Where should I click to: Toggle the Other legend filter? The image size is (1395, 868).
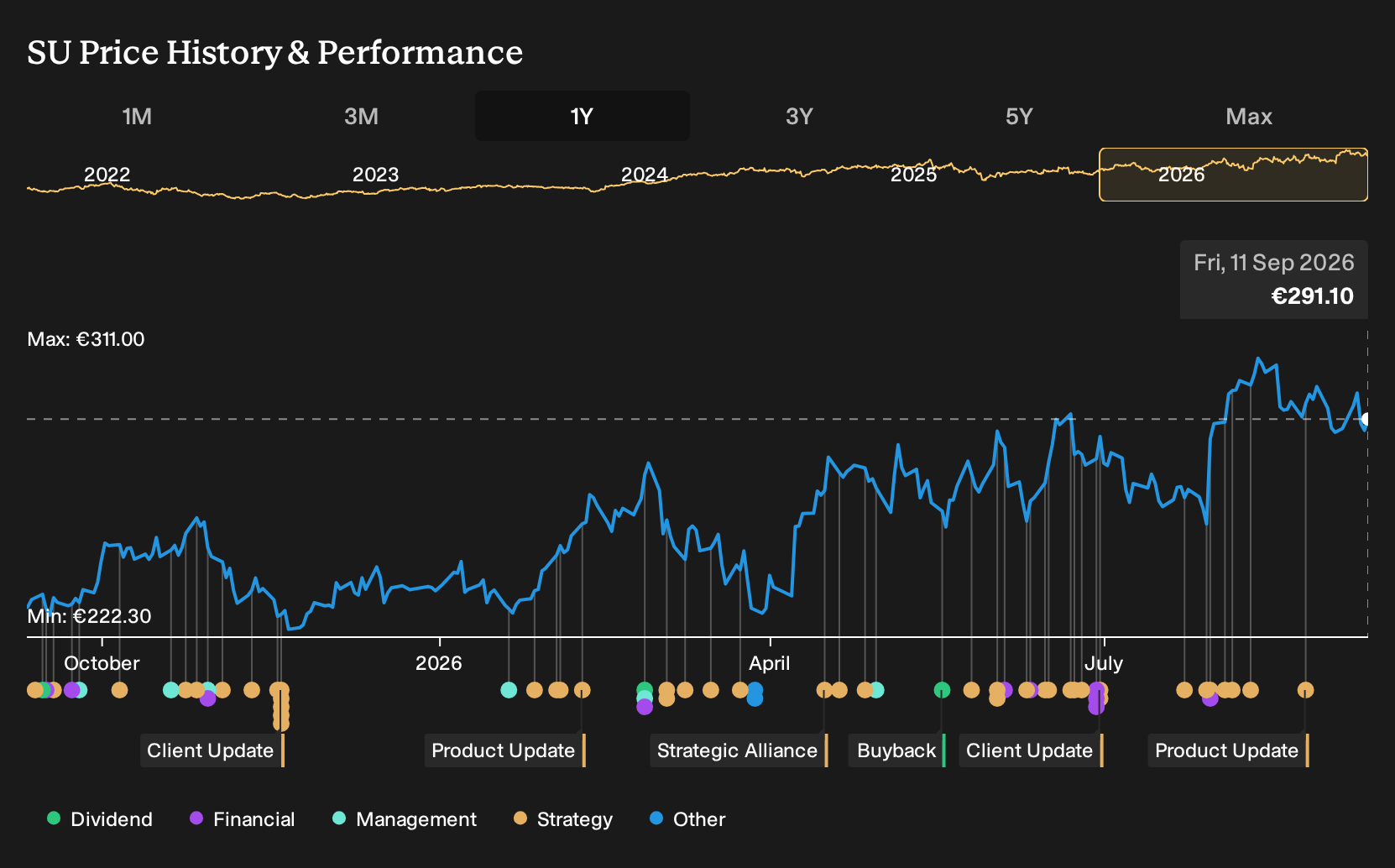click(687, 819)
